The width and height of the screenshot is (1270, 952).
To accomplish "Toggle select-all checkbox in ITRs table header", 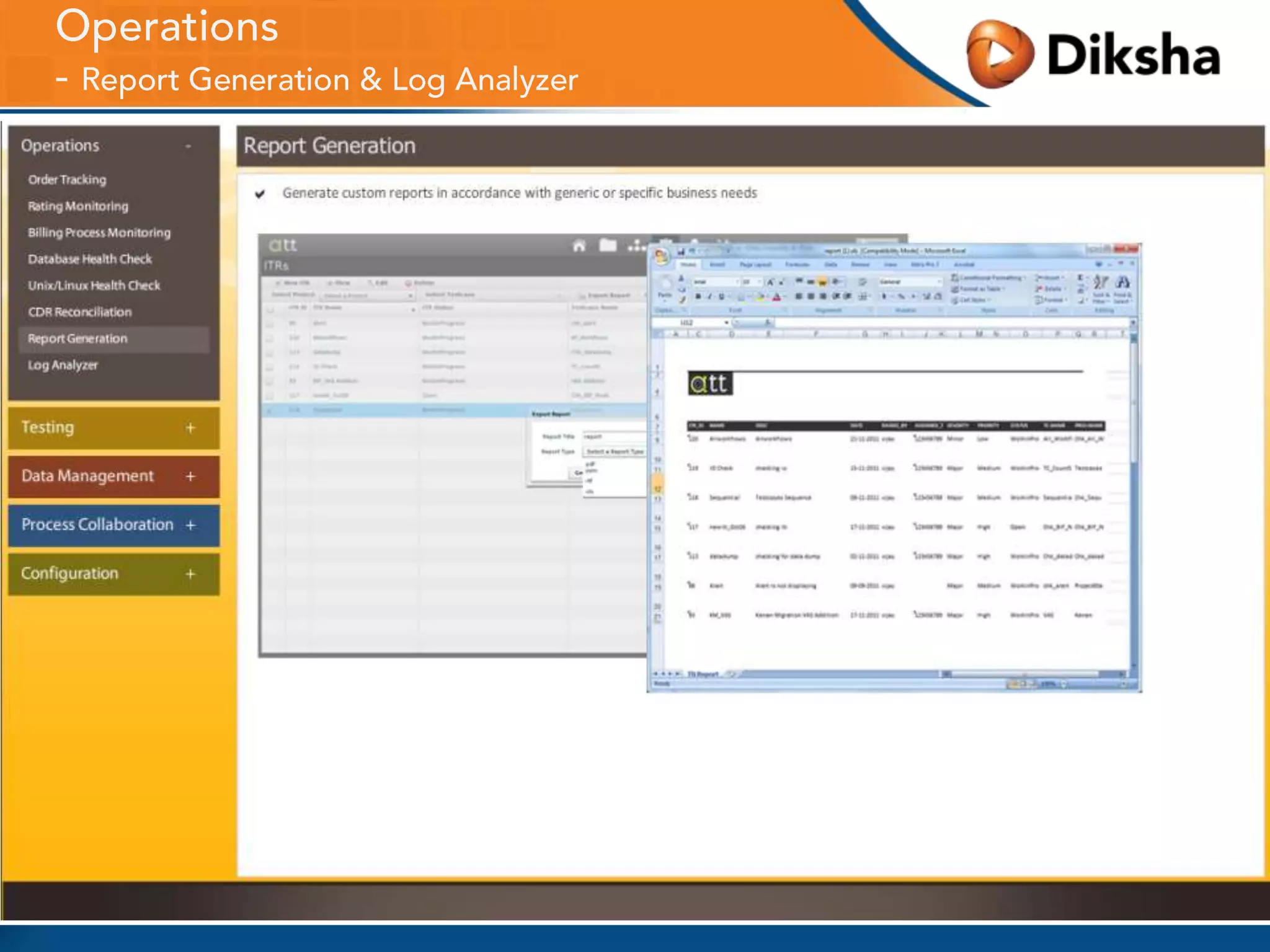I will click(x=270, y=309).
